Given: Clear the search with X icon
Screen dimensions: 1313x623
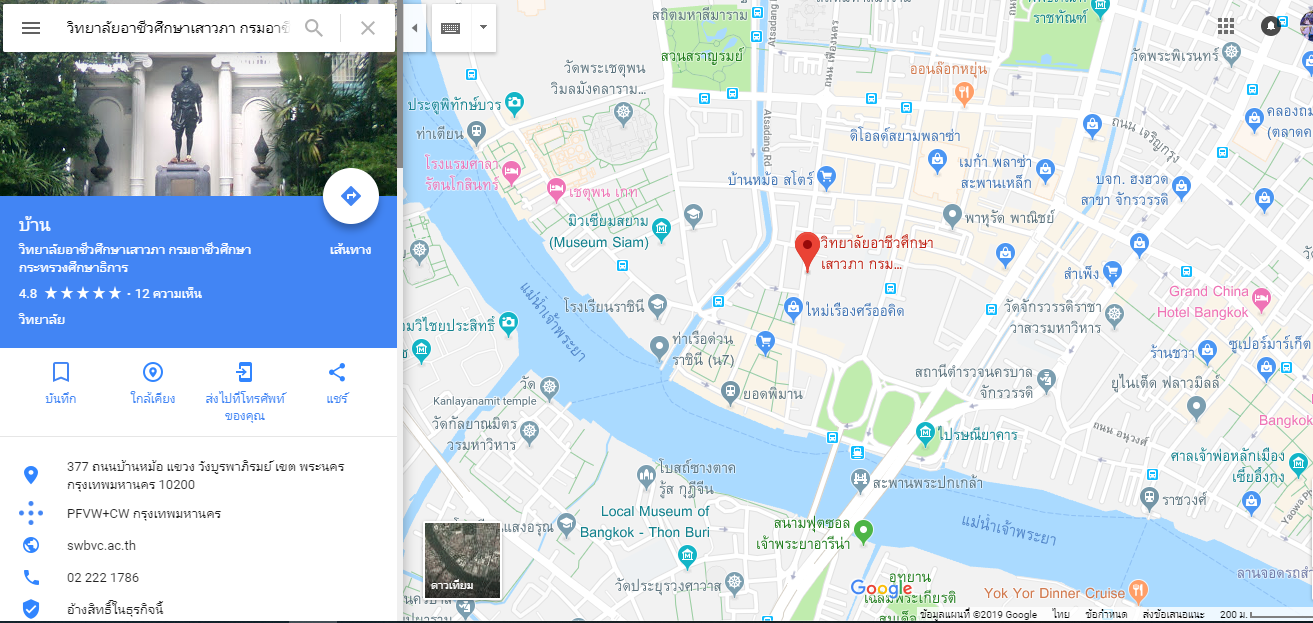Looking at the screenshot, I should point(367,28).
